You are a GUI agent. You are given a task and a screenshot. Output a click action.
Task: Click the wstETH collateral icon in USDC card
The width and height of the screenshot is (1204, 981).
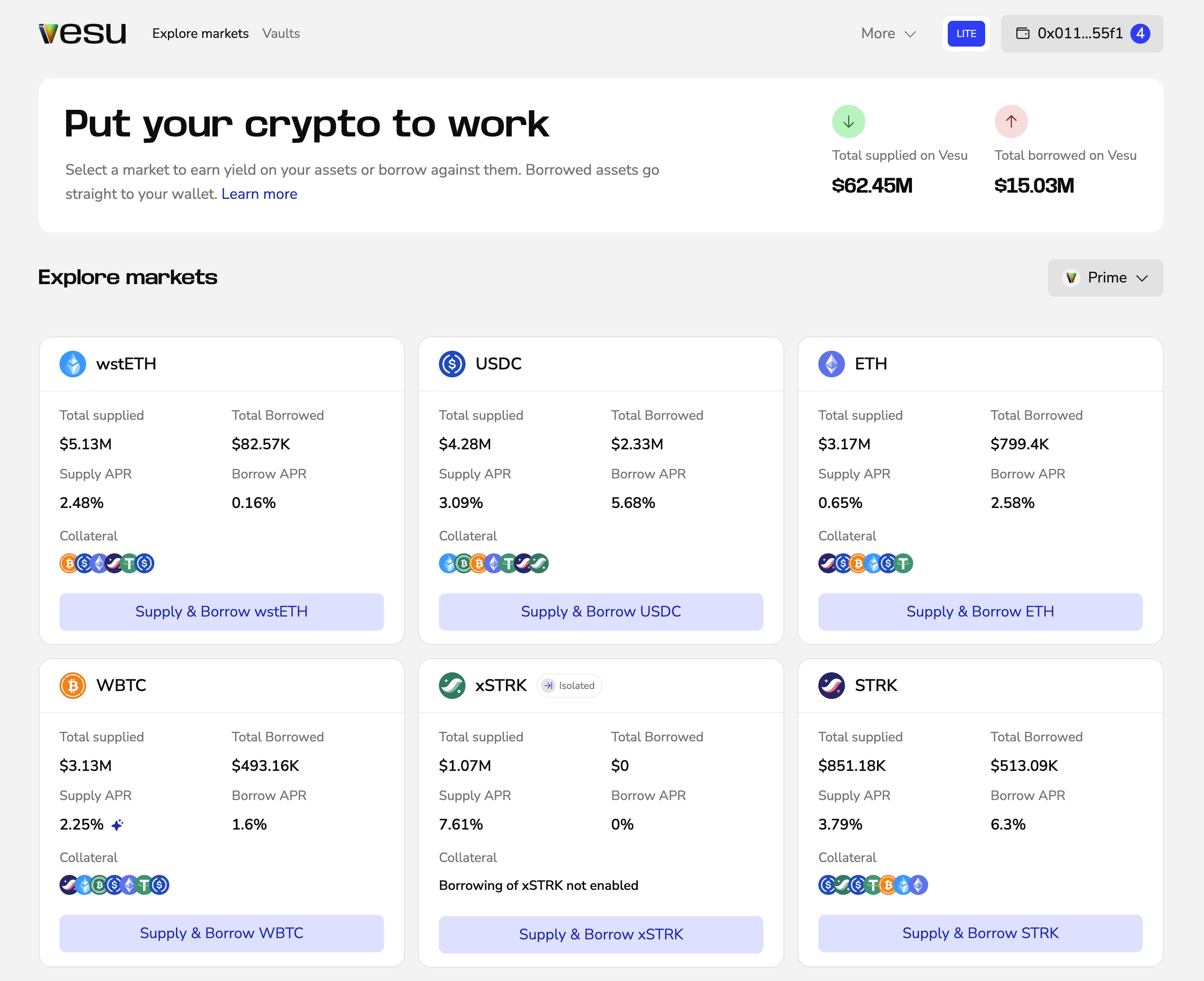tap(448, 563)
